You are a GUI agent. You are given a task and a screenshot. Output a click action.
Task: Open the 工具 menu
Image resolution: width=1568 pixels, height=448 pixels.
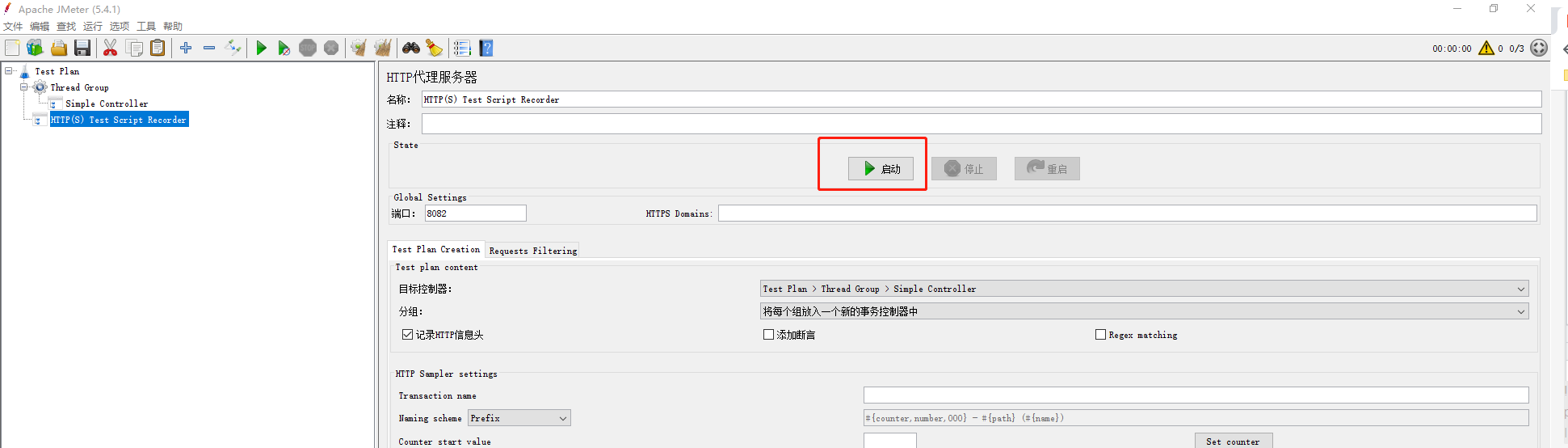146,26
